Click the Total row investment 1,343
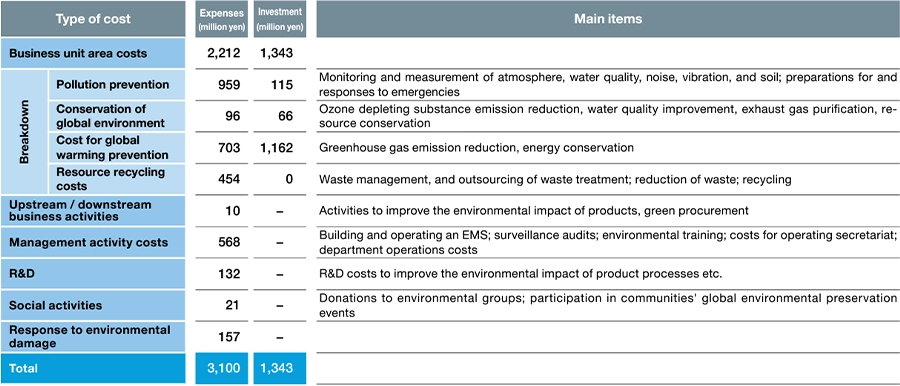Screen dimensions: 900x386 pos(277,368)
